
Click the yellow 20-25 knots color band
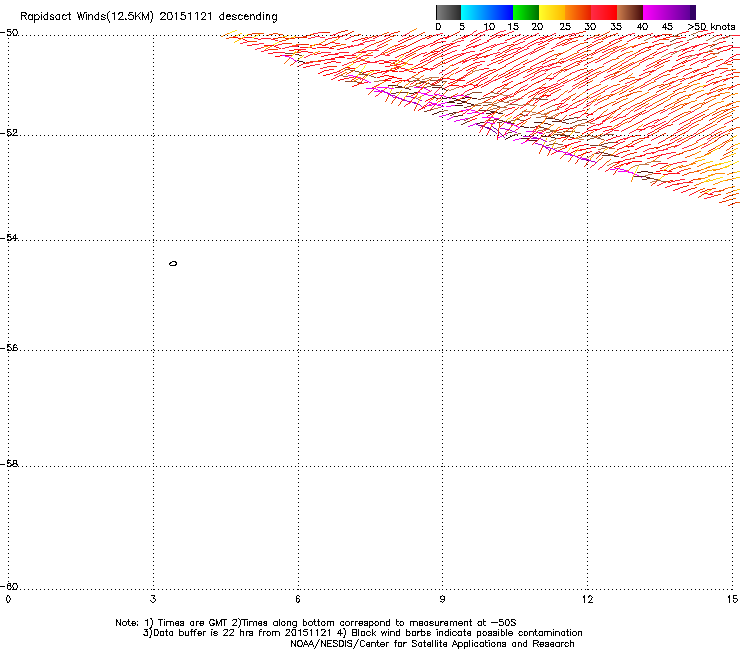(552, 12)
